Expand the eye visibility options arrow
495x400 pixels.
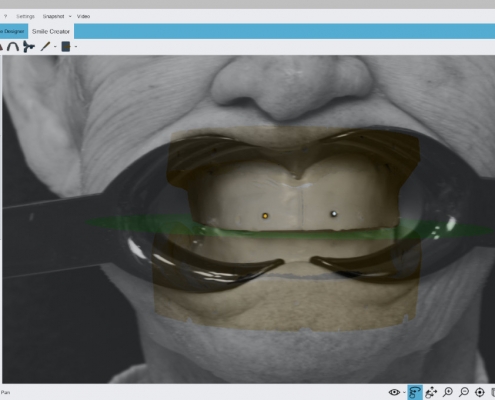(404, 393)
